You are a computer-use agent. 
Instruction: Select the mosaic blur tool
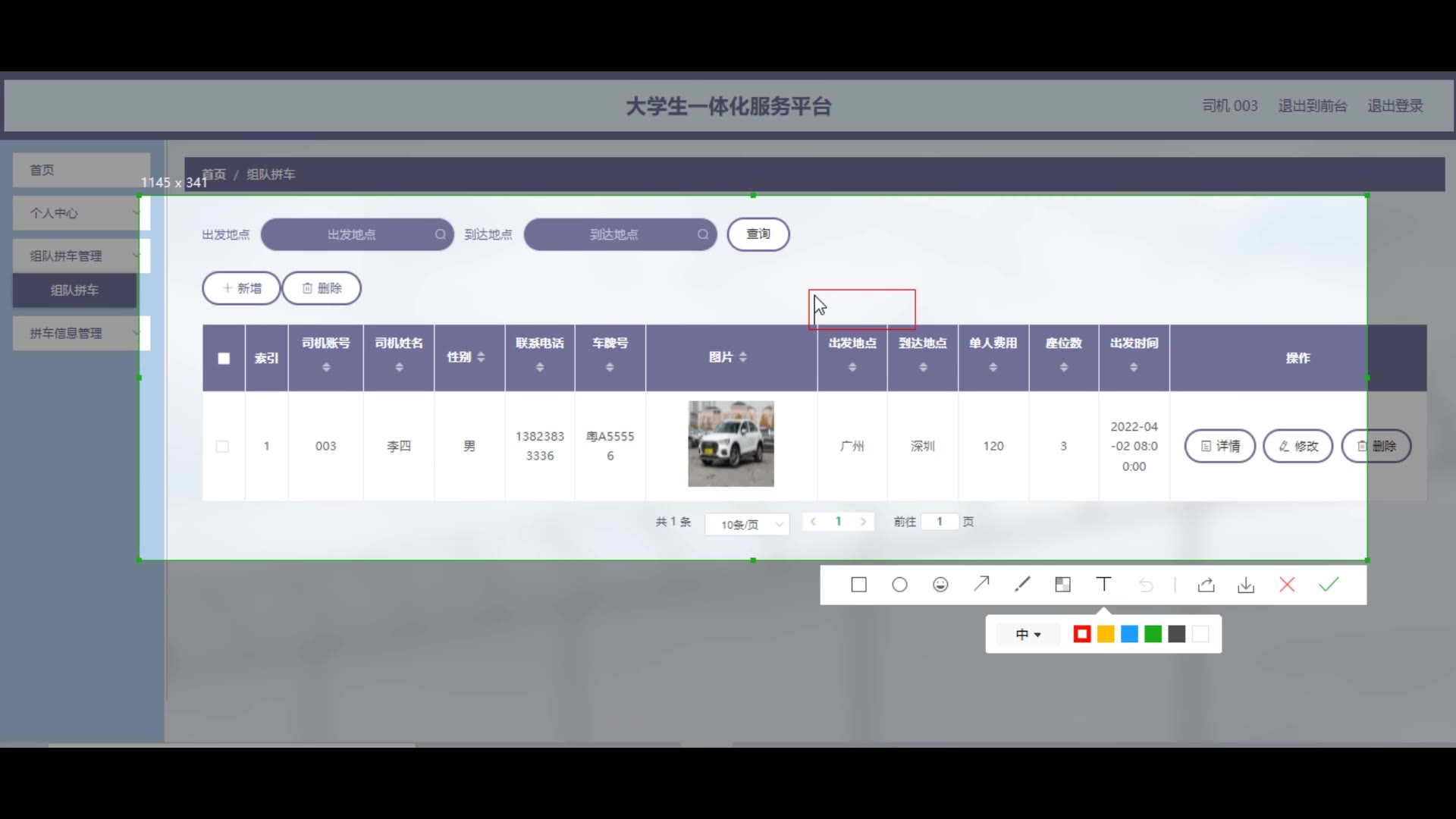tap(1063, 585)
